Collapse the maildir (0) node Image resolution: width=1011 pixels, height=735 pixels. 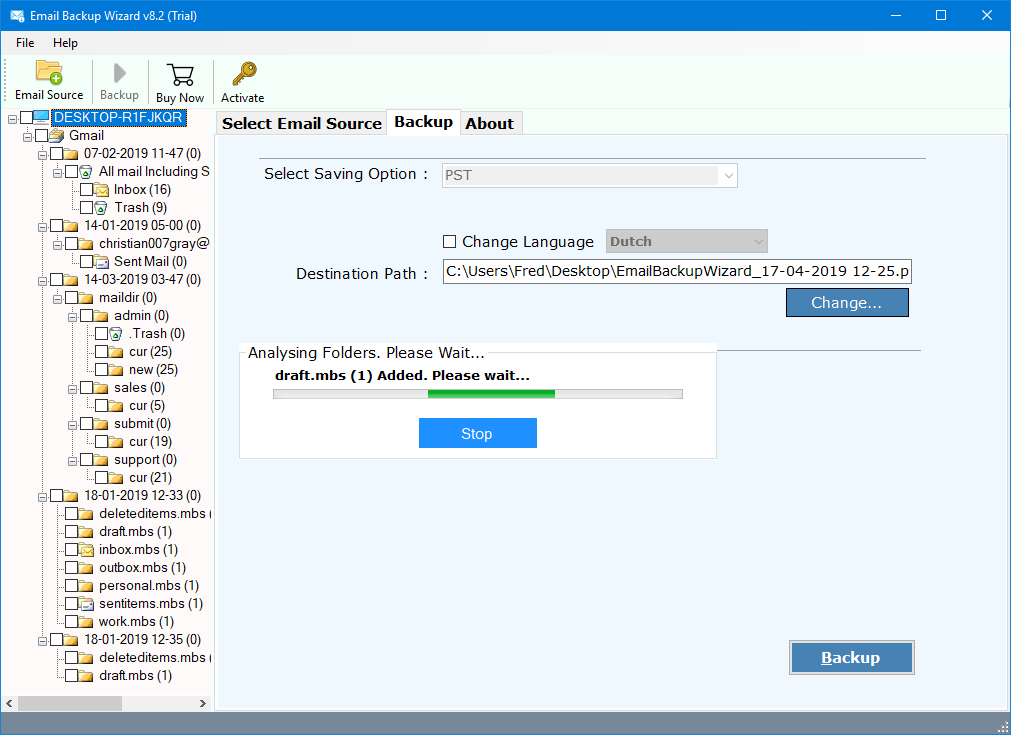[x=57, y=299]
